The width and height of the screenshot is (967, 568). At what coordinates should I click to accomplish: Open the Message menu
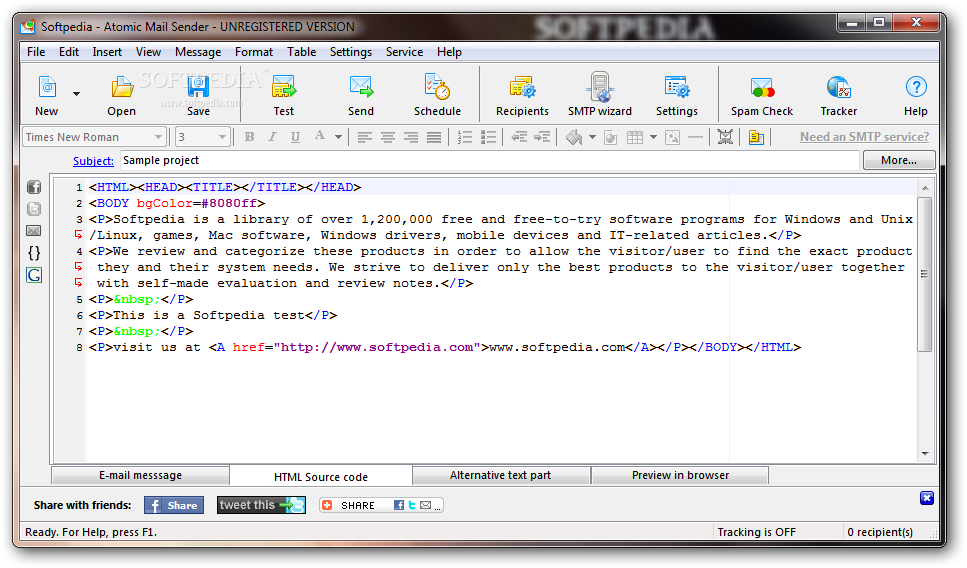[x=198, y=52]
